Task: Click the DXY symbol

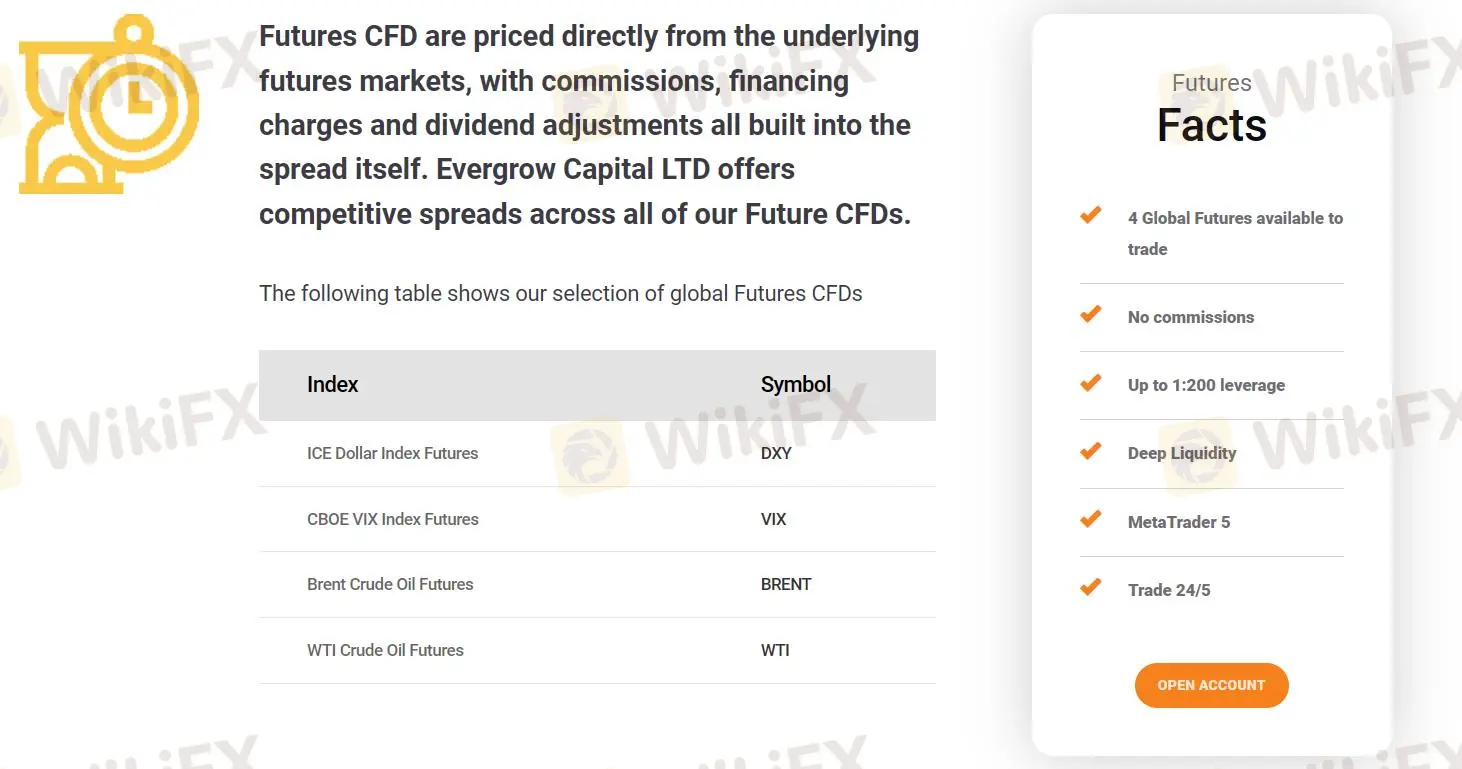Action: click(776, 453)
